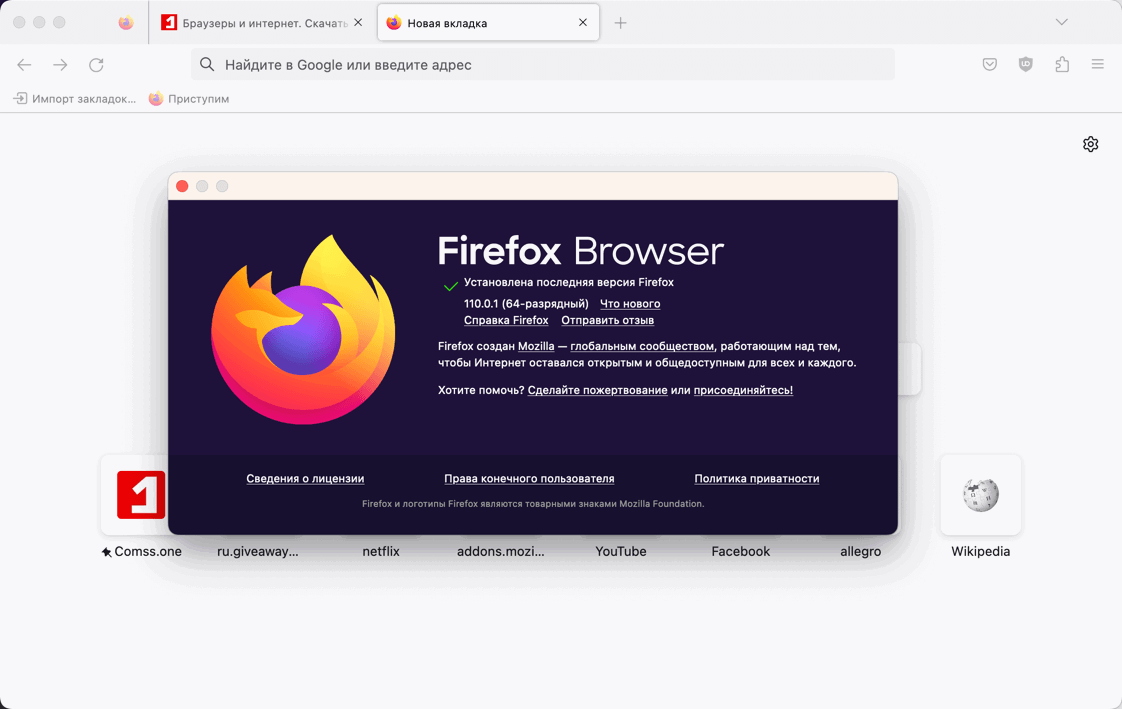Open the hamburger application menu

click(x=1098, y=64)
